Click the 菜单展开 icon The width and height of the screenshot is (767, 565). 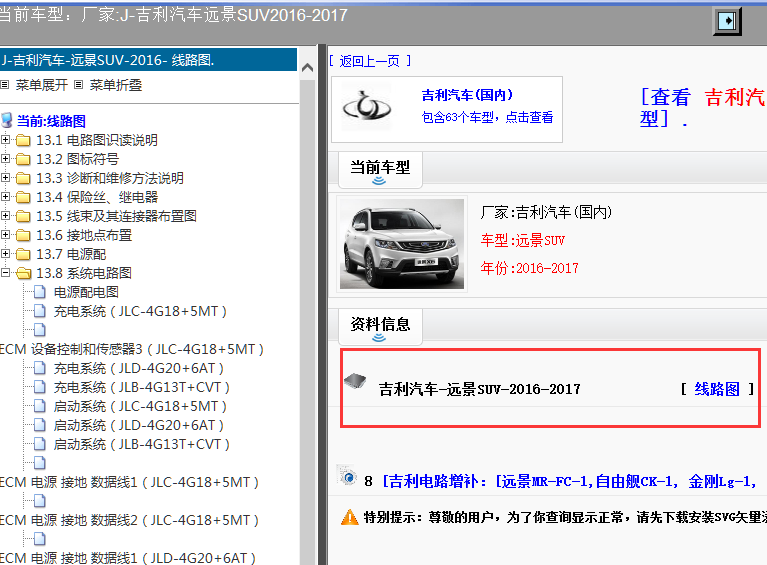4,85
